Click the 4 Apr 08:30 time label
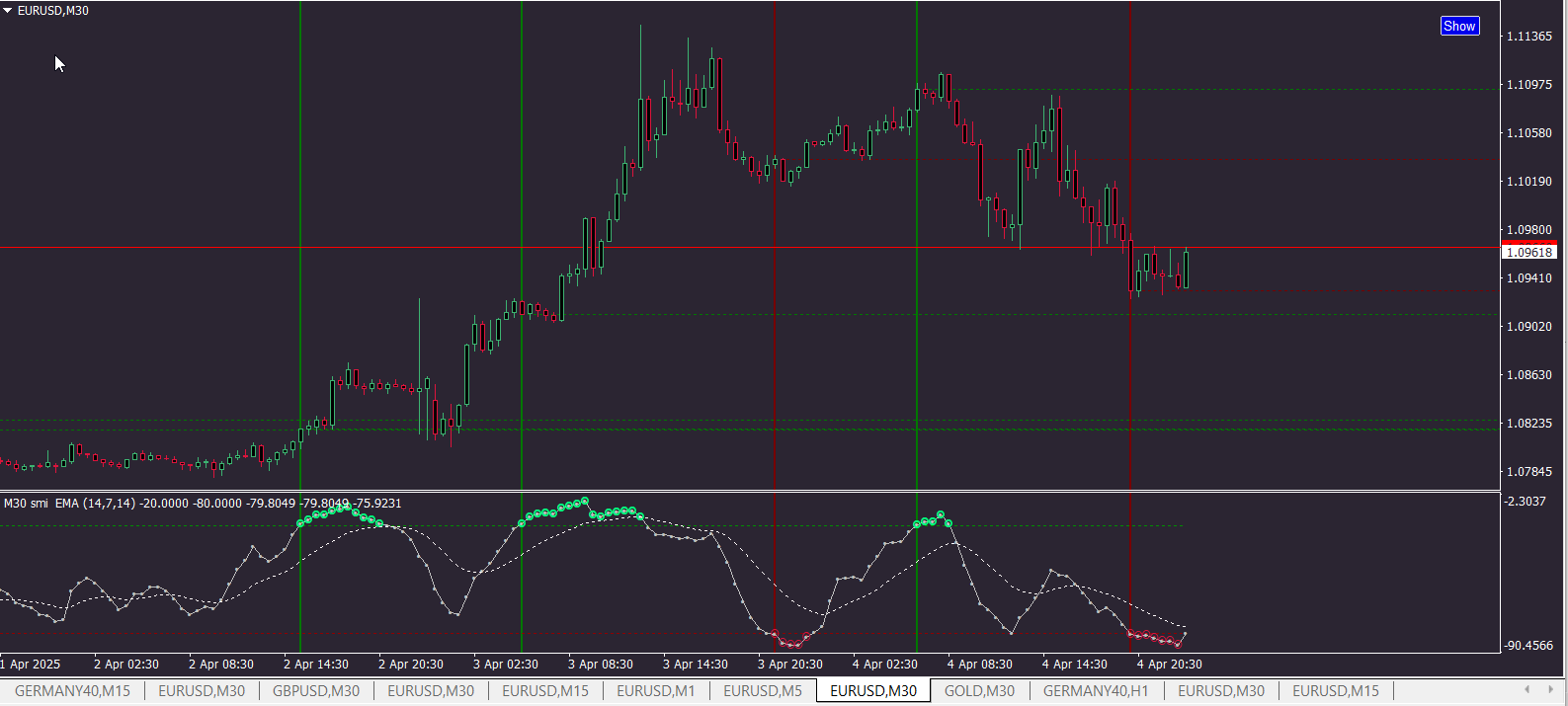Image resolution: width=1568 pixels, height=706 pixels. (x=980, y=665)
